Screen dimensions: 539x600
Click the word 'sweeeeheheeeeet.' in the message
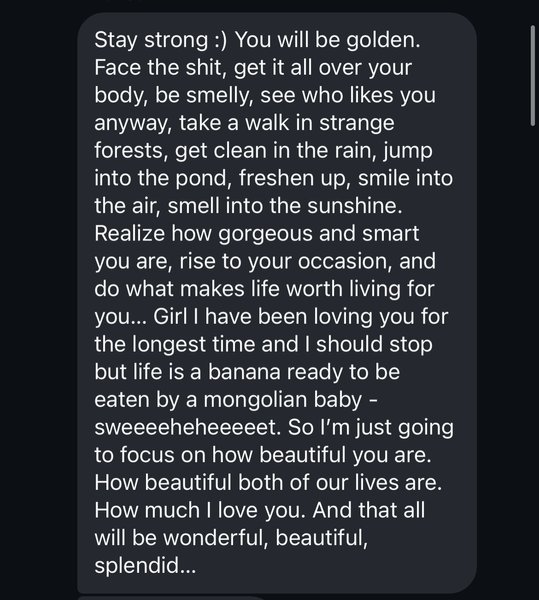(188, 427)
